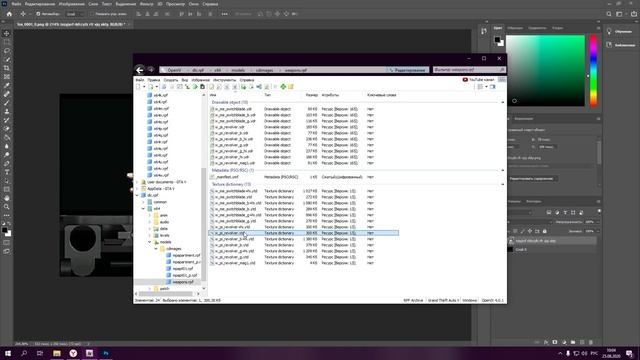Open YouTube канал link in OpenIV
Image resolution: width=640 pixels, height=360 pixels.
pos(478,80)
